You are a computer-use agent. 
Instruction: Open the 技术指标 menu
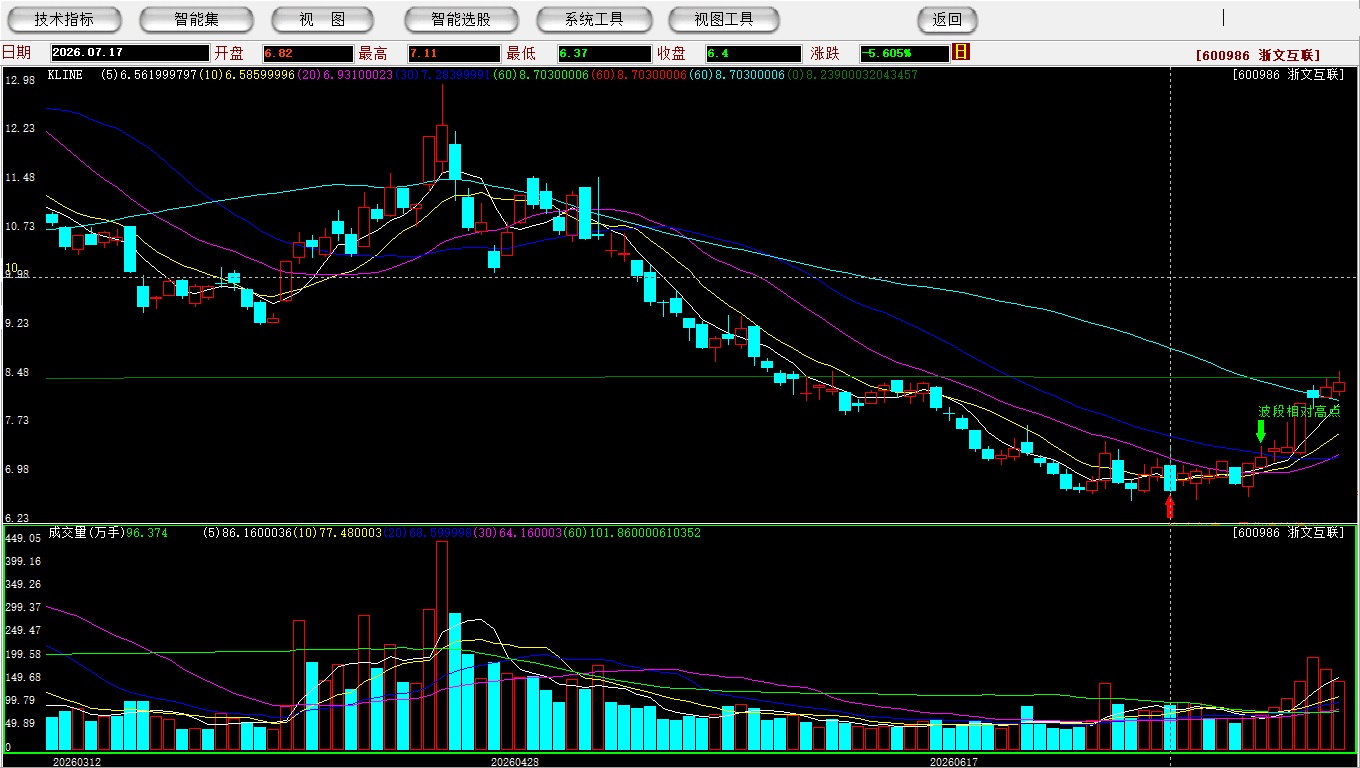click(x=64, y=20)
